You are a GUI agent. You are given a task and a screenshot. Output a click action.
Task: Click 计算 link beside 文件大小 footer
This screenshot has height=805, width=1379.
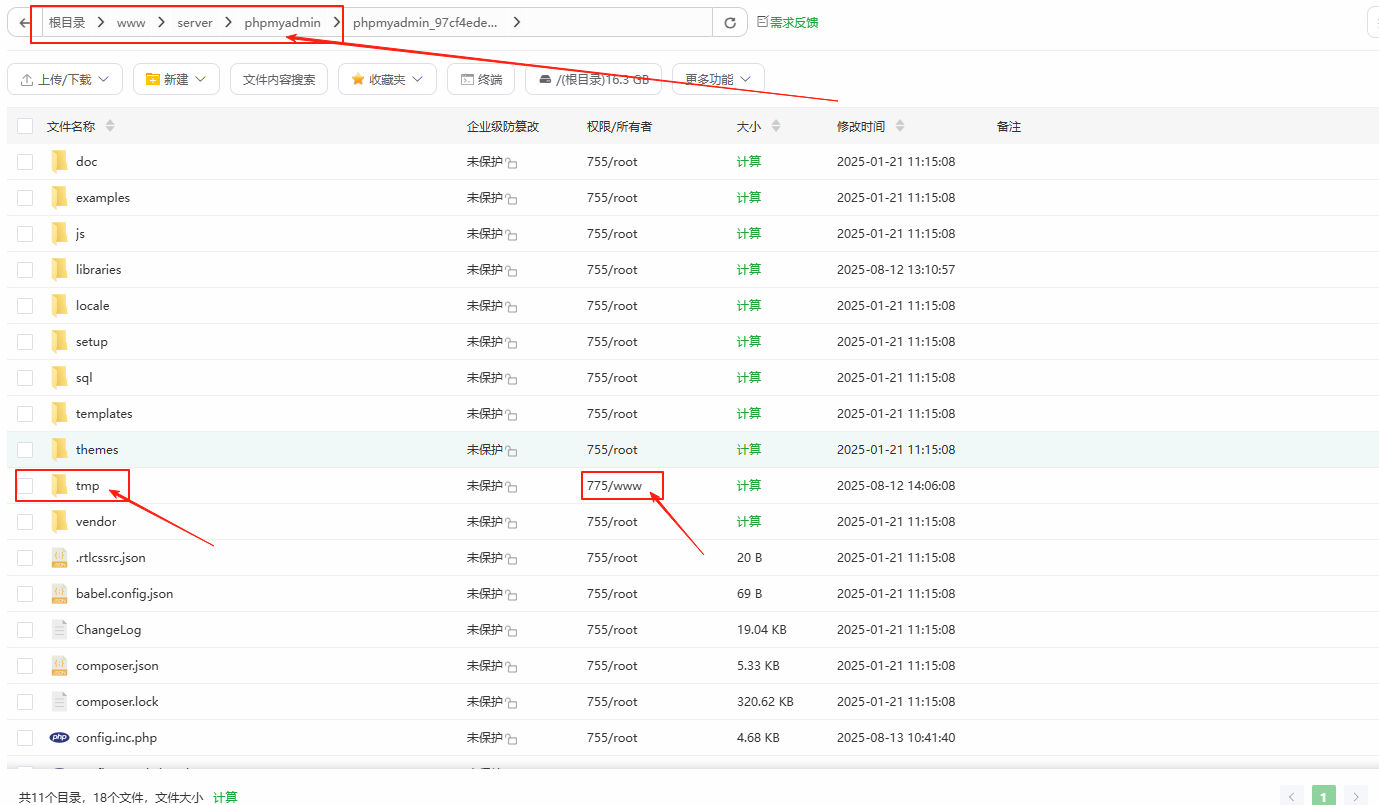[x=225, y=797]
